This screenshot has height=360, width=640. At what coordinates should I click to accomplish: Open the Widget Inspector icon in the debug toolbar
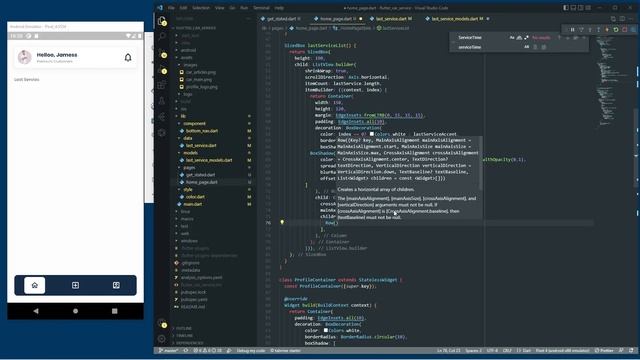(633, 30)
